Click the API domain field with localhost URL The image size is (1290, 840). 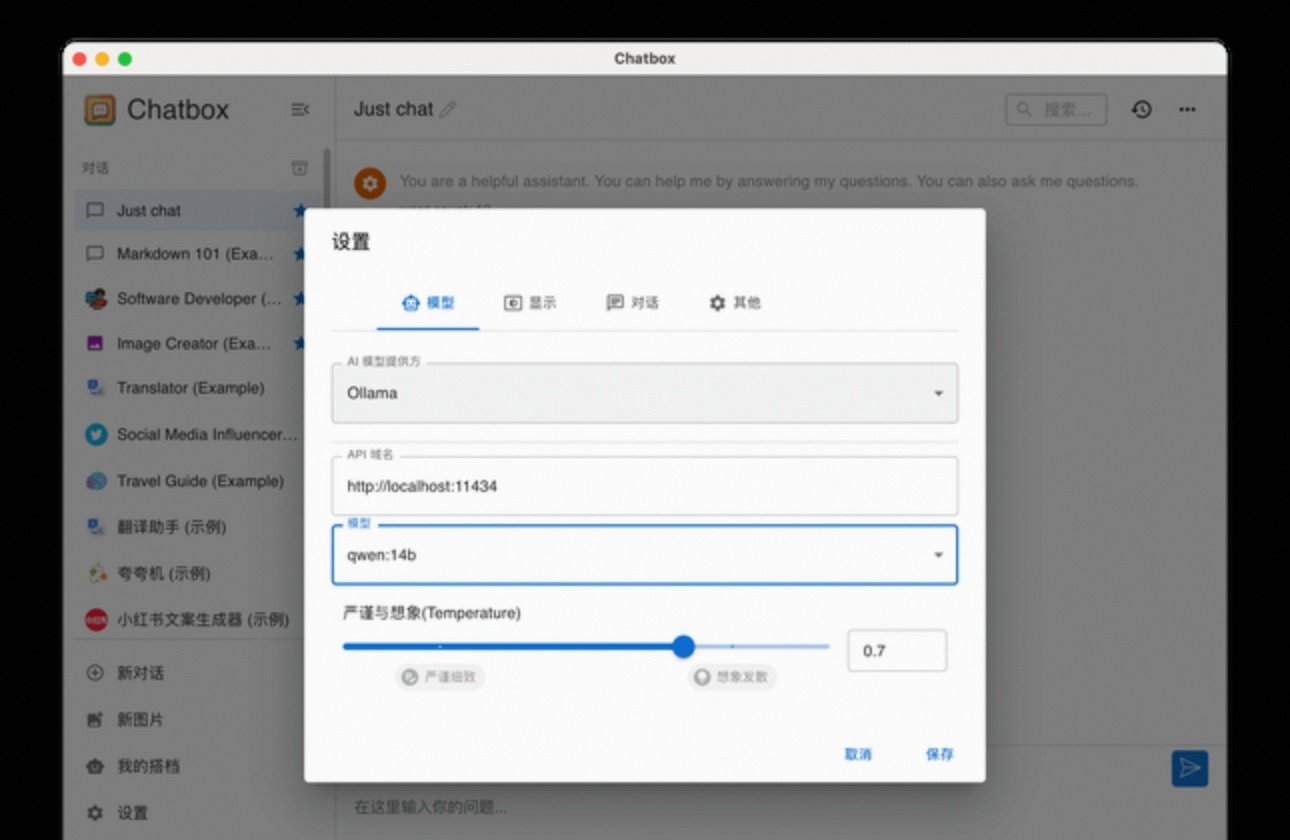(644, 487)
